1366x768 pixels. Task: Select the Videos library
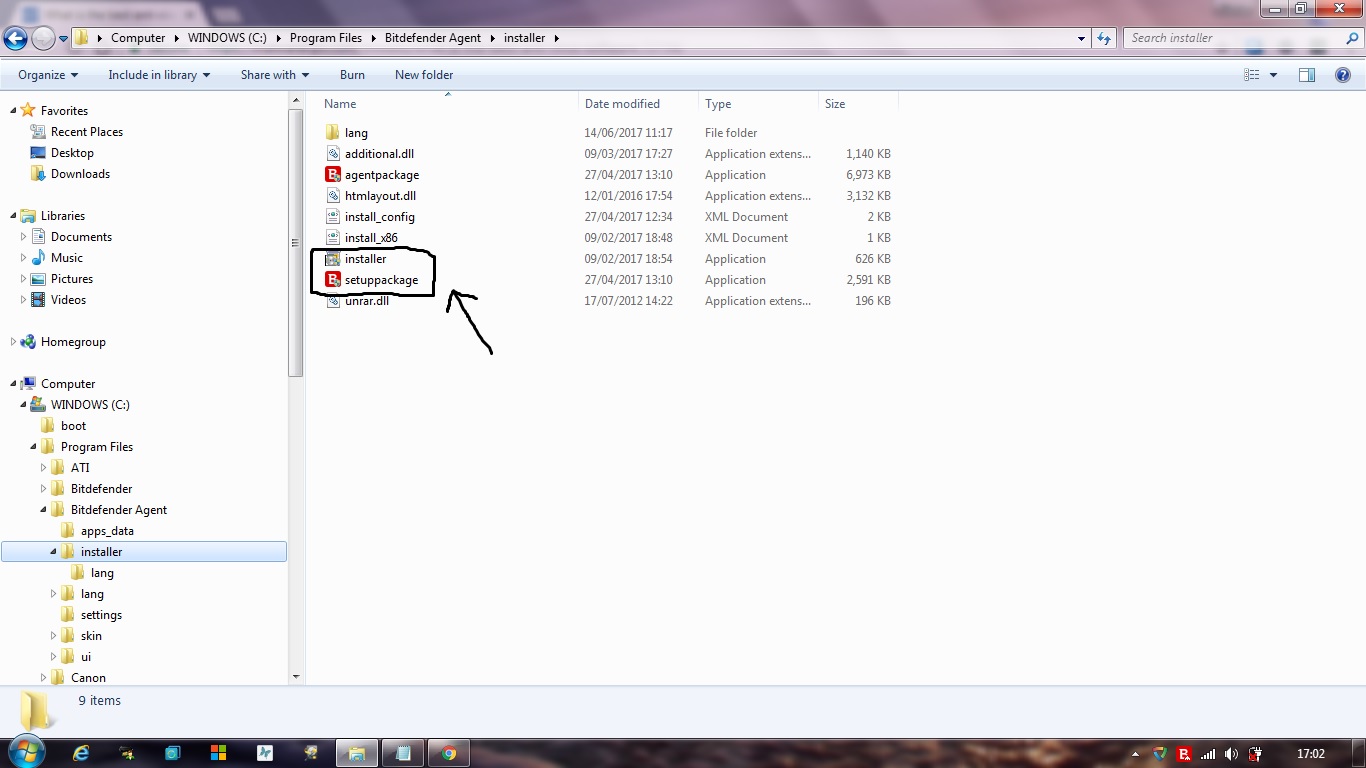(68, 300)
